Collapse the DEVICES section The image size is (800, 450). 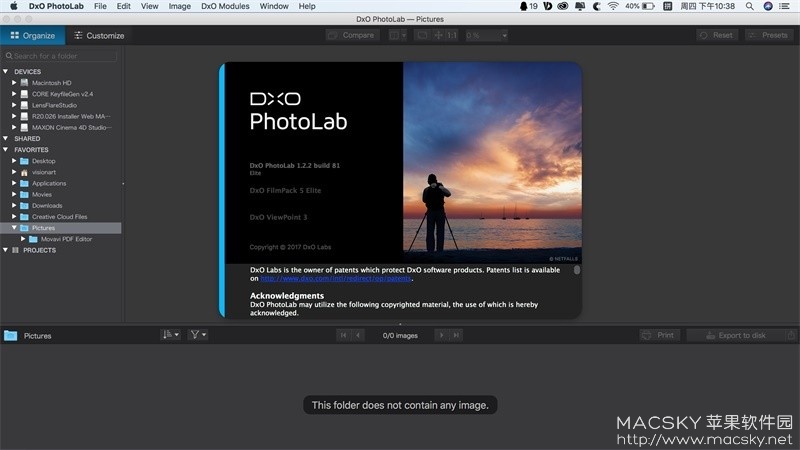pos(6,71)
